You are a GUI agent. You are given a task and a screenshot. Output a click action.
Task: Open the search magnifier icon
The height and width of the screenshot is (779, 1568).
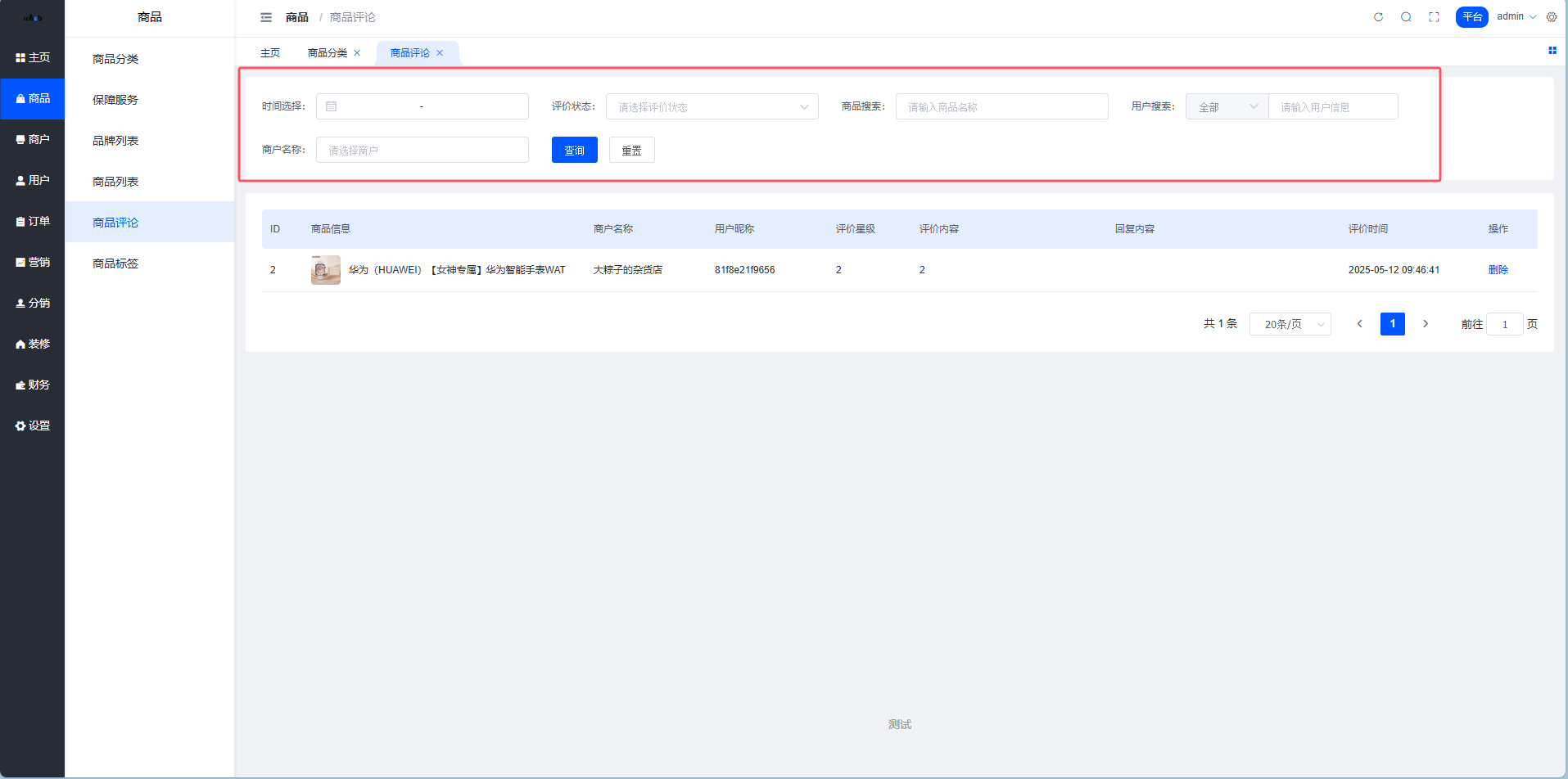(1406, 17)
